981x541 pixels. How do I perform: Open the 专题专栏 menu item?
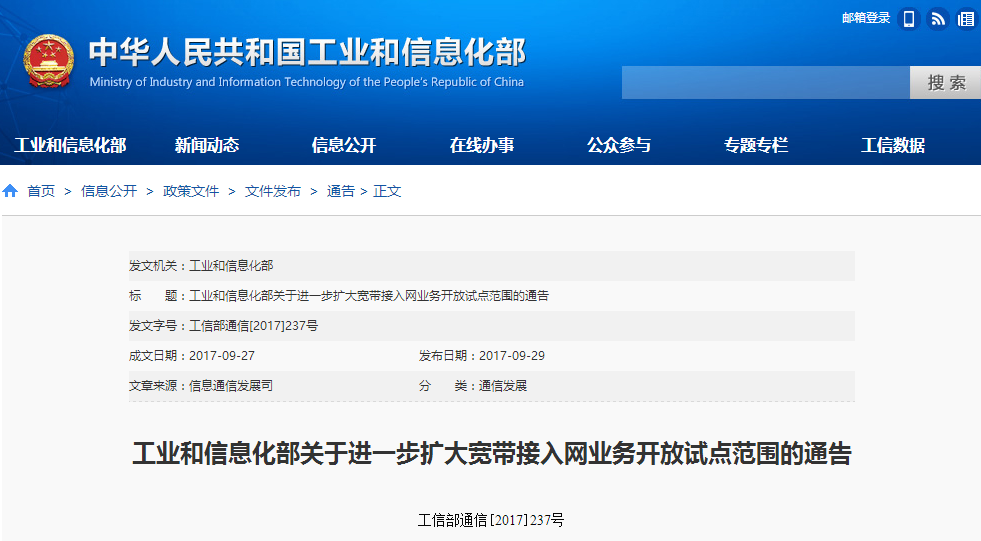756,145
